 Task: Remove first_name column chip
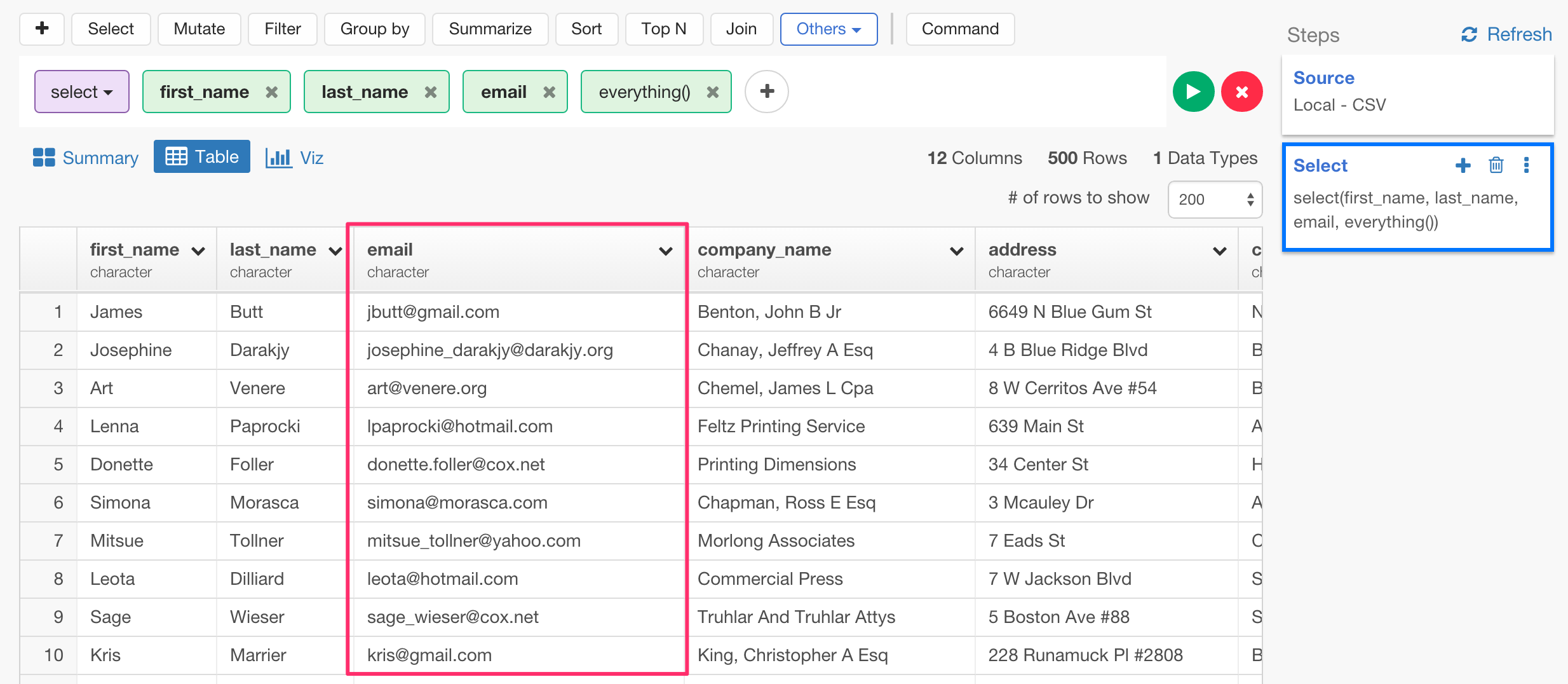coord(272,92)
